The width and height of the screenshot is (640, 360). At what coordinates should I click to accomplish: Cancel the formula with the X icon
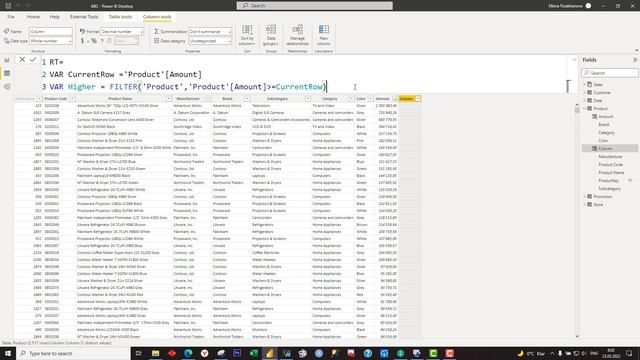click(22, 60)
